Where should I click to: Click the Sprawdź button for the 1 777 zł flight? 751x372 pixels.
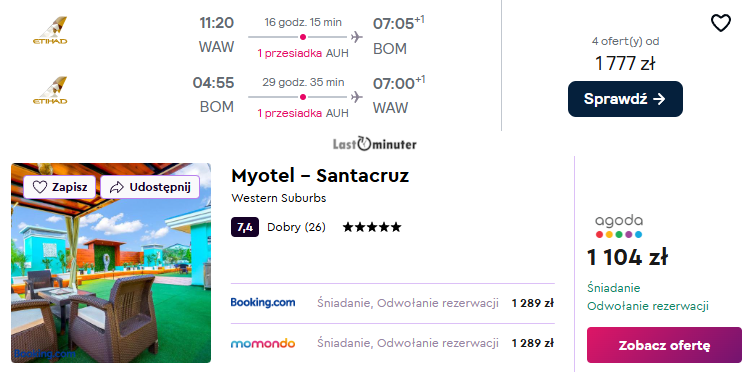pos(625,99)
